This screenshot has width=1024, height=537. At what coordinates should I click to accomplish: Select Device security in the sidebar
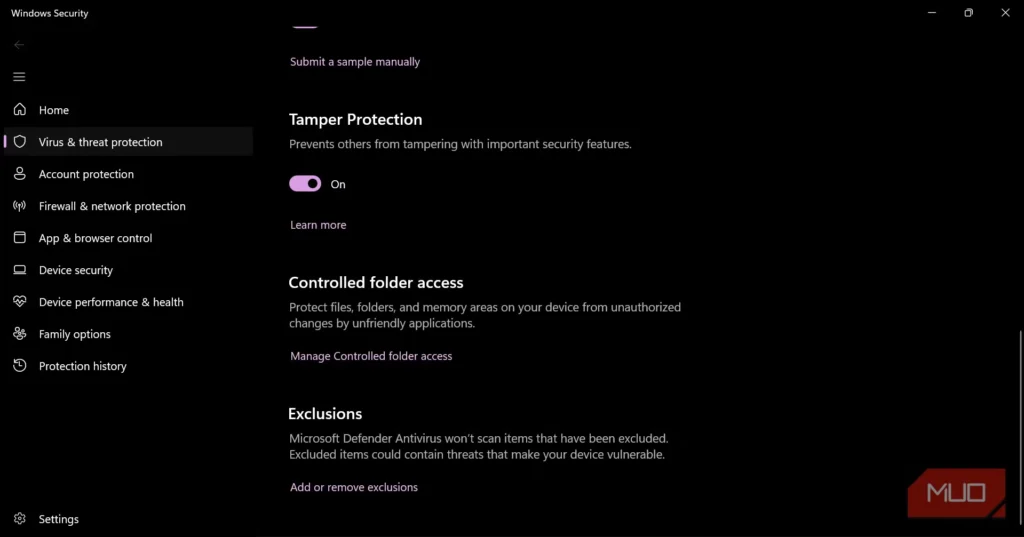click(x=76, y=270)
